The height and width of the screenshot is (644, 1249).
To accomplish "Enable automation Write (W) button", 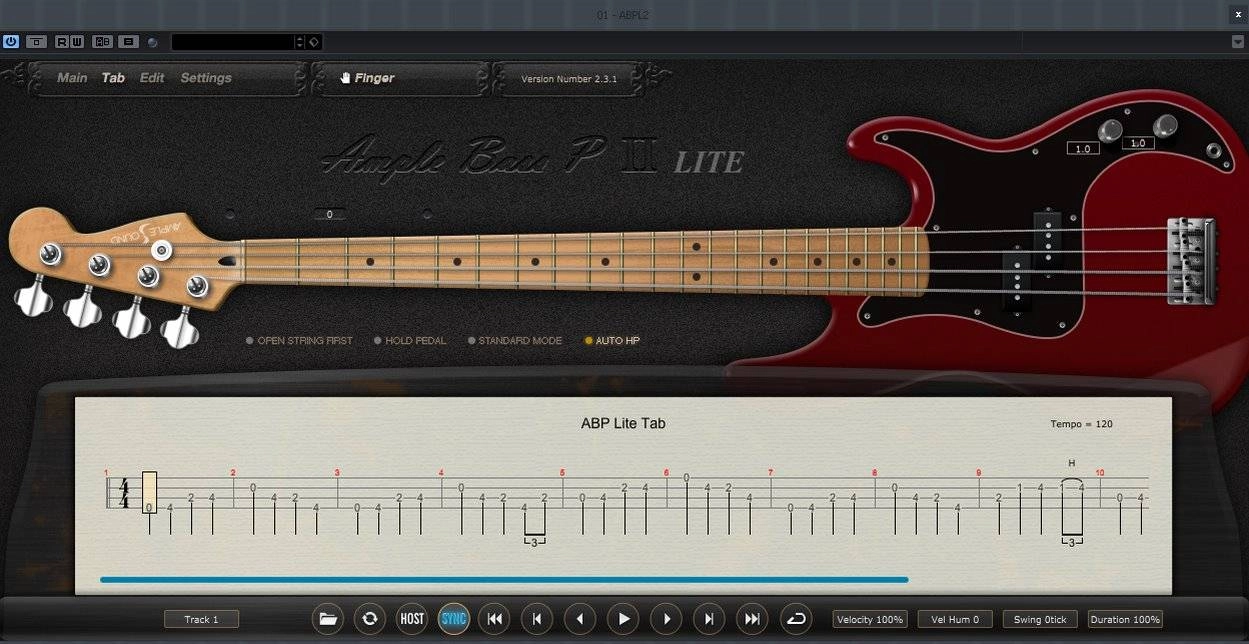I will tap(77, 42).
